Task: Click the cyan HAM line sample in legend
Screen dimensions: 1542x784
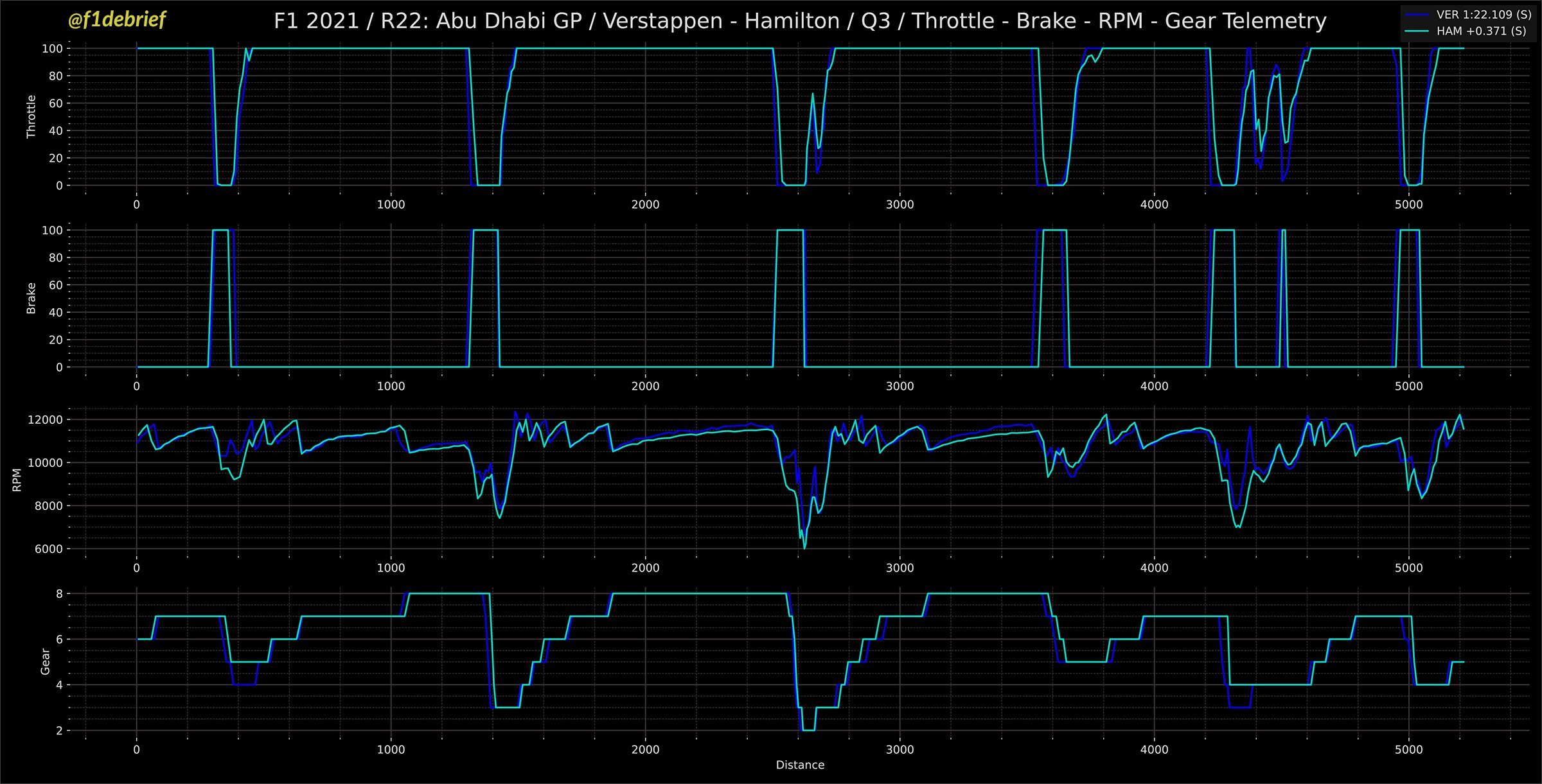Action: pos(1418,31)
